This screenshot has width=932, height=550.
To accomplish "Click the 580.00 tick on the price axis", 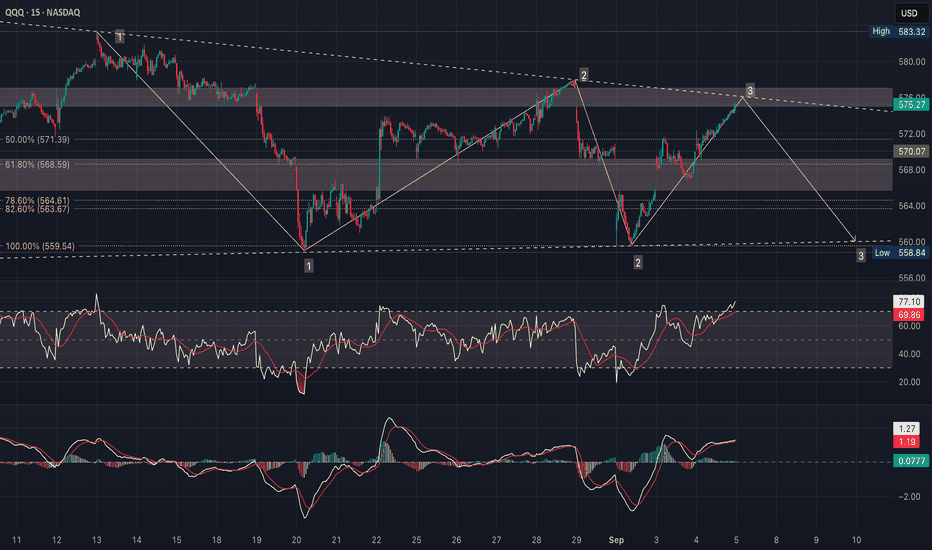I will click(x=911, y=62).
